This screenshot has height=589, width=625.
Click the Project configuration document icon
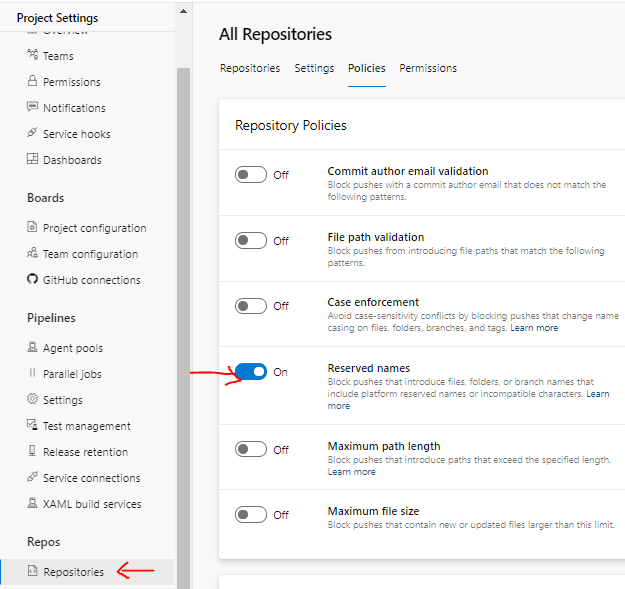pyautogui.click(x=32, y=227)
